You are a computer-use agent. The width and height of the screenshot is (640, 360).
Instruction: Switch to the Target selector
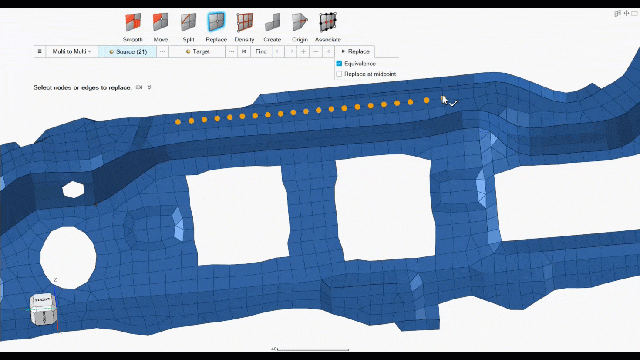click(198, 51)
